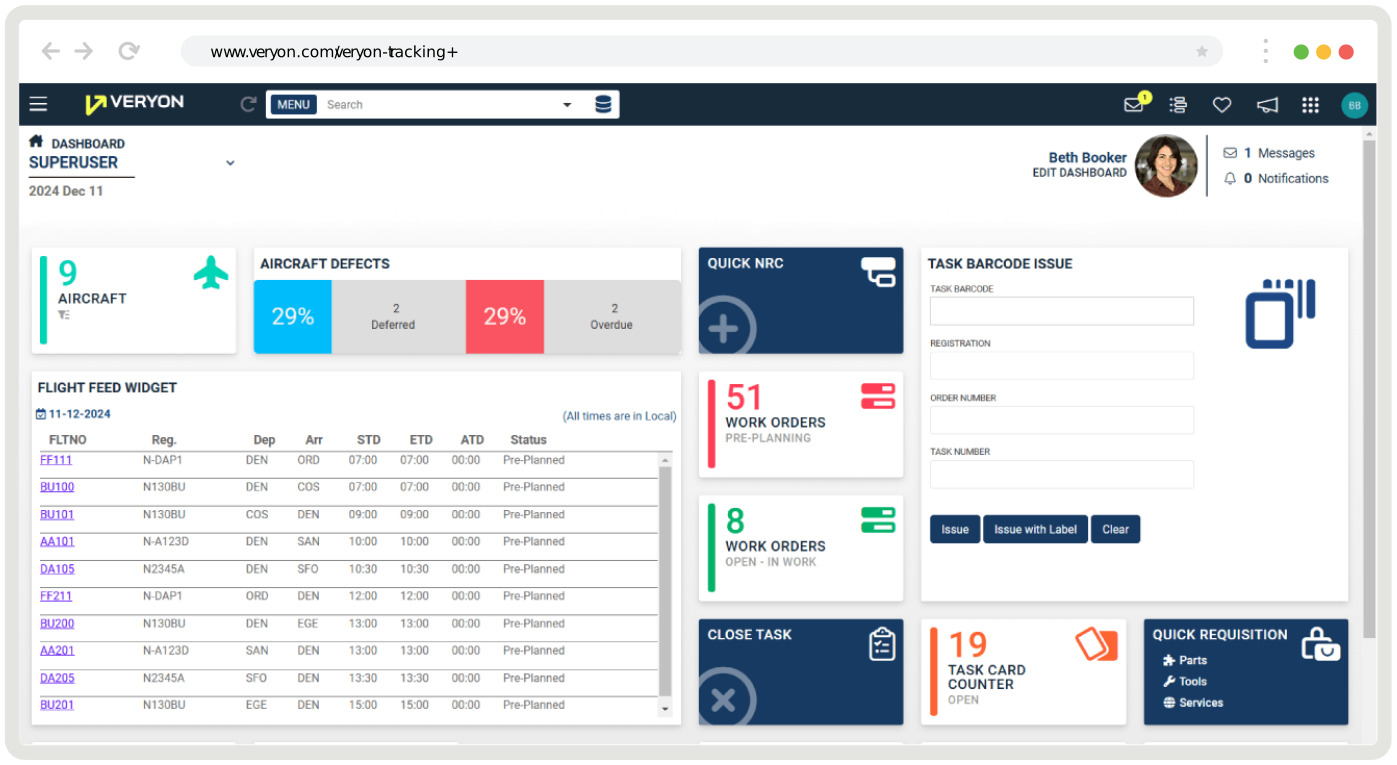Click the BB user avatar

pos(1354,105)
